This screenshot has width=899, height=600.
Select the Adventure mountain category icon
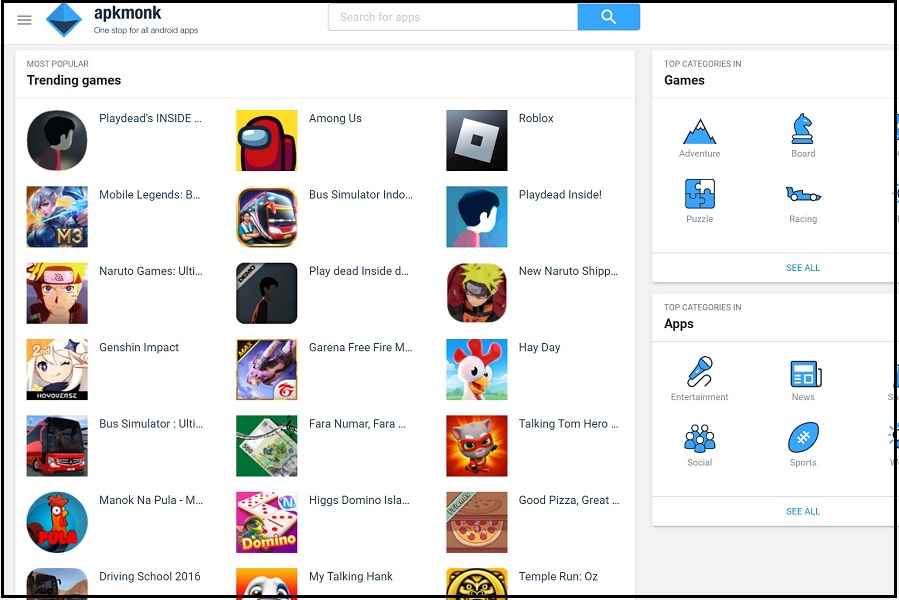699,131
